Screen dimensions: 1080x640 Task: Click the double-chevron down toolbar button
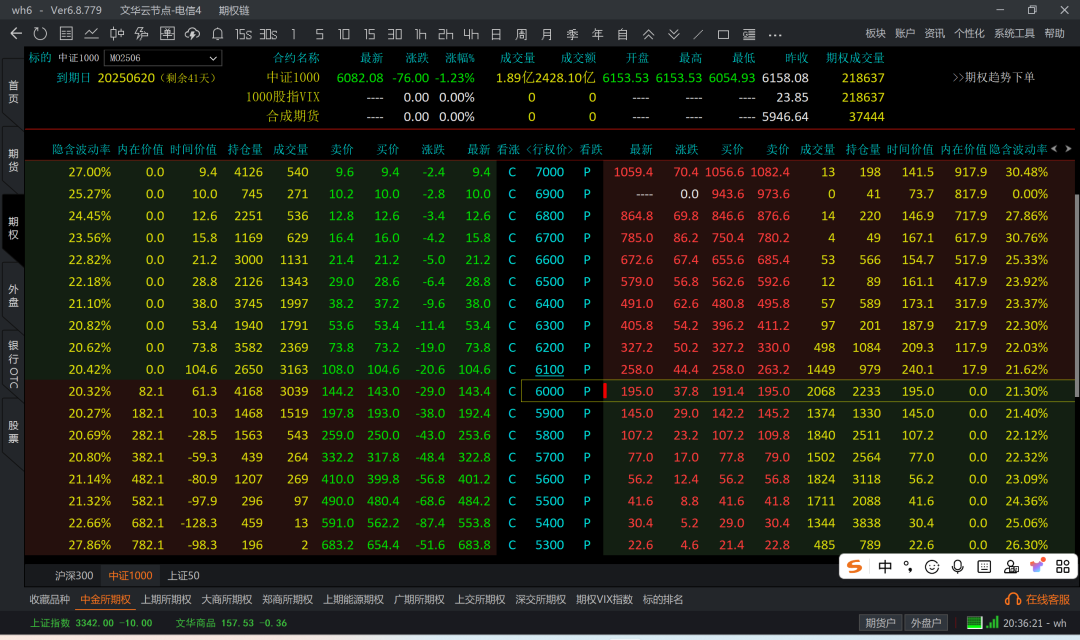pos(673,34)
